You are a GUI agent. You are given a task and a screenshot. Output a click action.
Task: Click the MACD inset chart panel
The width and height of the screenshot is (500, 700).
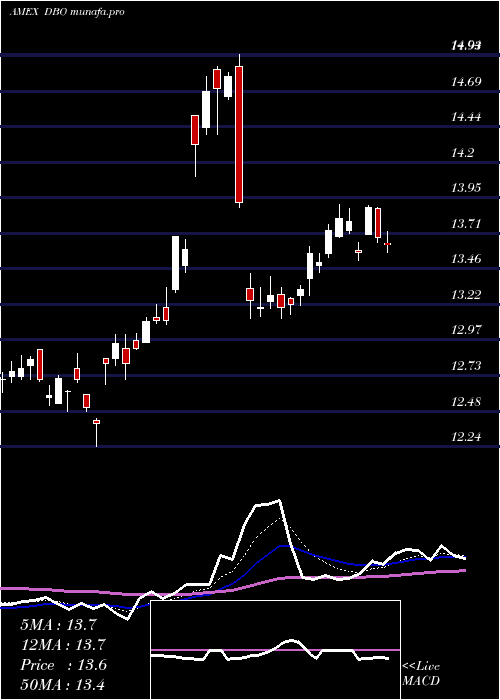click(x=275, y=650)
